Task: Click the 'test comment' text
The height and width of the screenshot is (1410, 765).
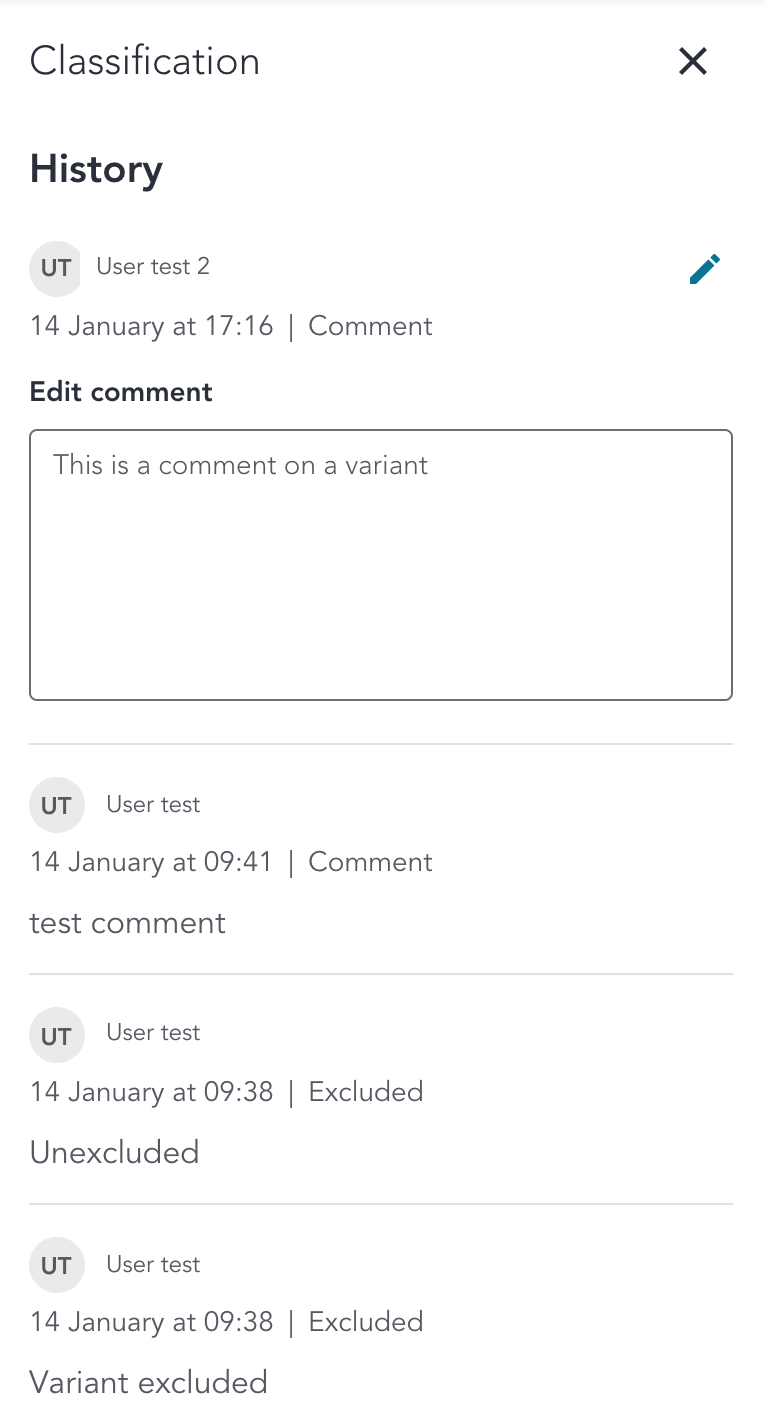Action: [128, 922]
